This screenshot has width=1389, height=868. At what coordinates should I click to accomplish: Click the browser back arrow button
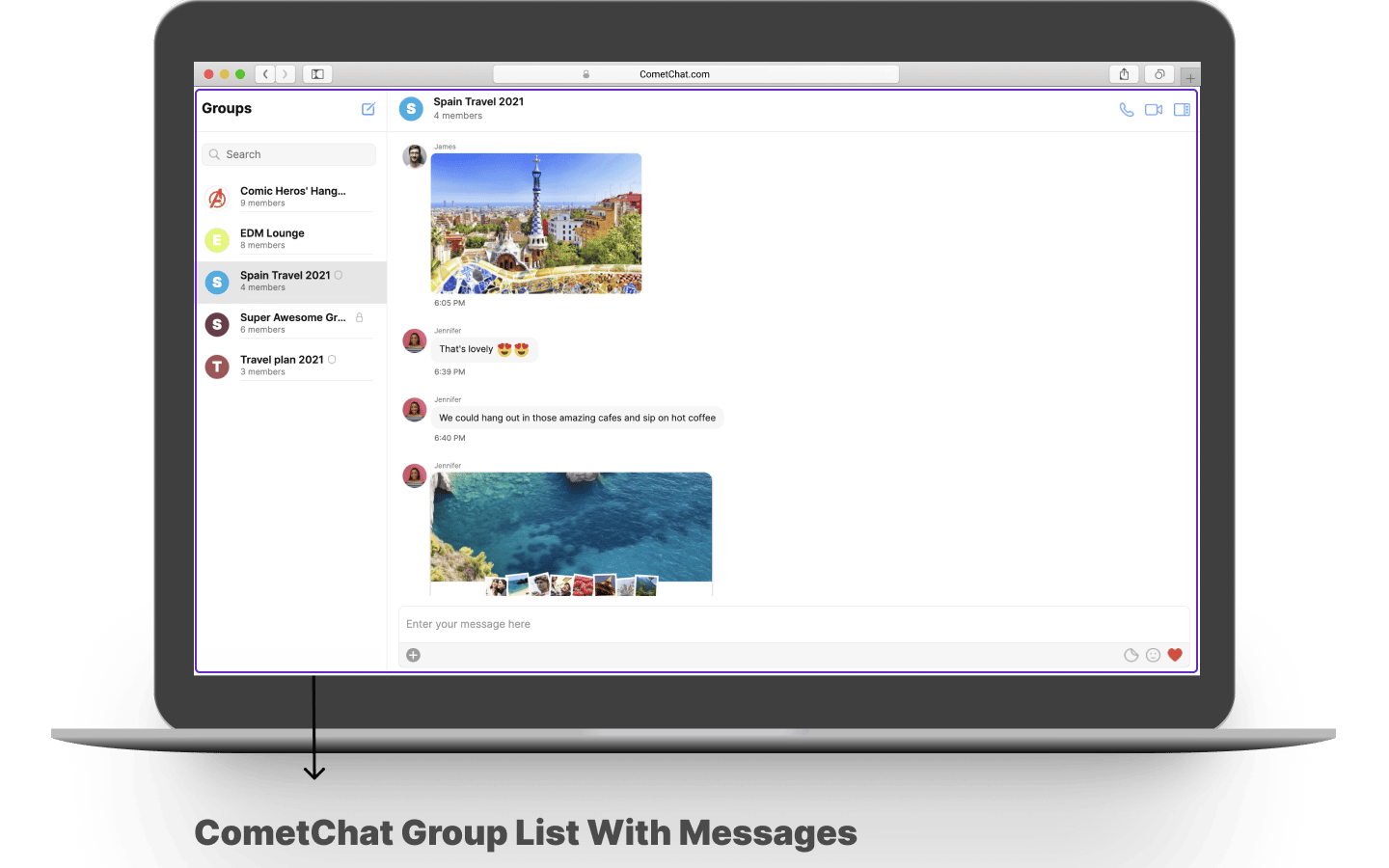coord(265,74)
